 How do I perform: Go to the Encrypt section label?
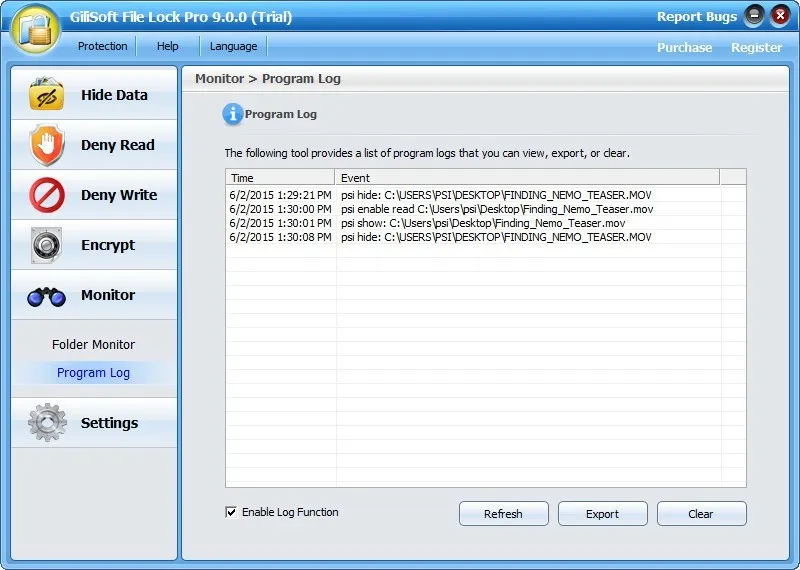pos(108,245)
